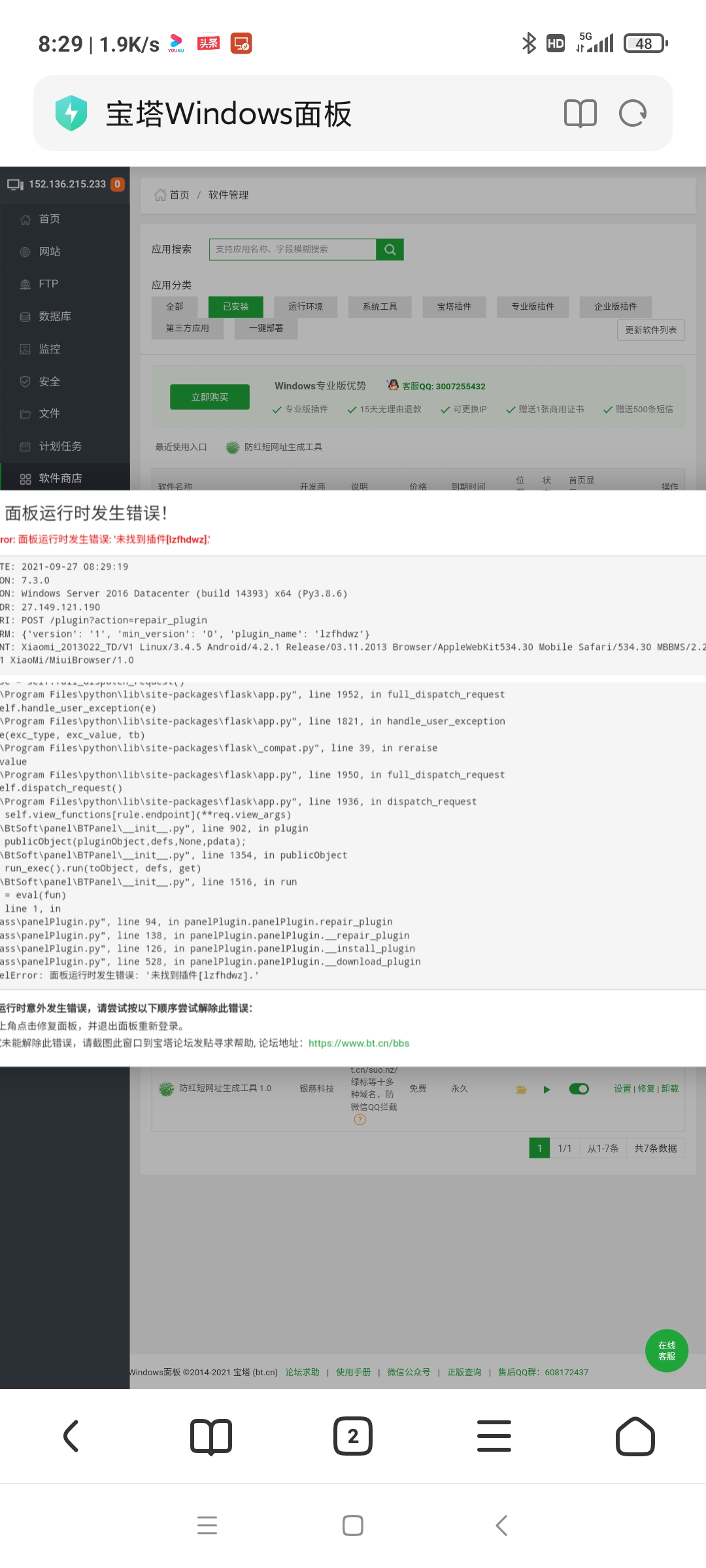Click the green play status icon
This screenshot has width=706, height=1568.
[547, 1089]
